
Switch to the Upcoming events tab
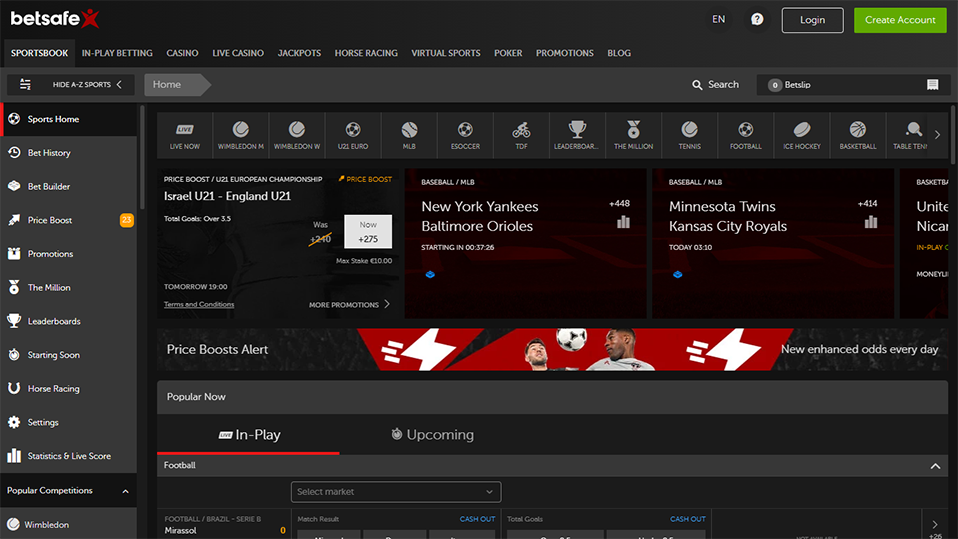click(x=431, y=435)
